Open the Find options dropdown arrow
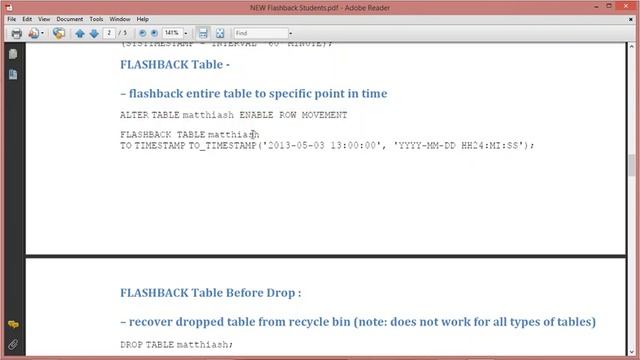The width and height of the screenshot is (640, 360). (291, 33)
